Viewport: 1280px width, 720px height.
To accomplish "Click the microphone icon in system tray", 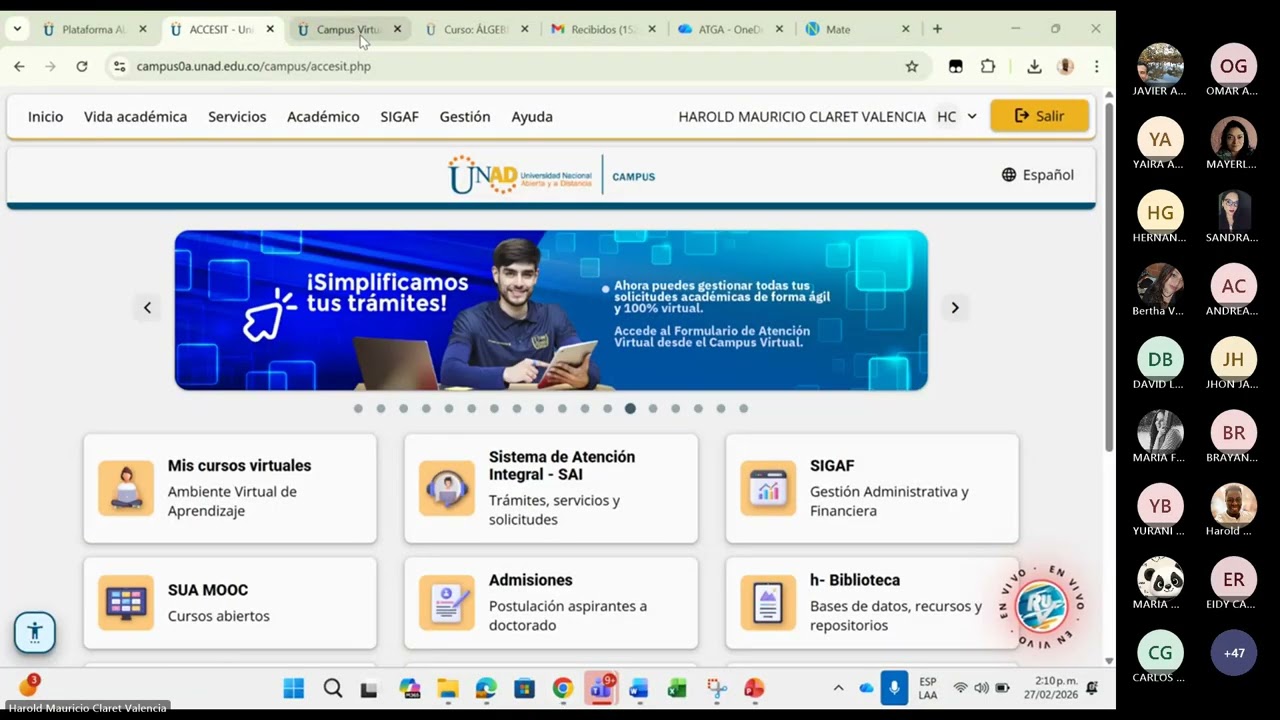I will (894, 688).
